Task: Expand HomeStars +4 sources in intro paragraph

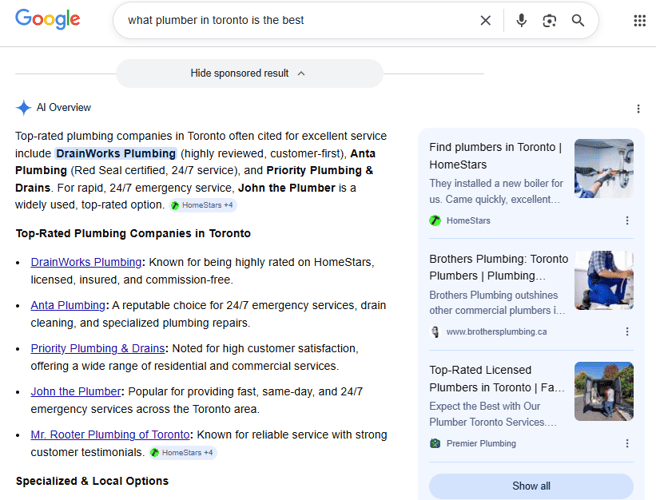Action: point(202,205)
